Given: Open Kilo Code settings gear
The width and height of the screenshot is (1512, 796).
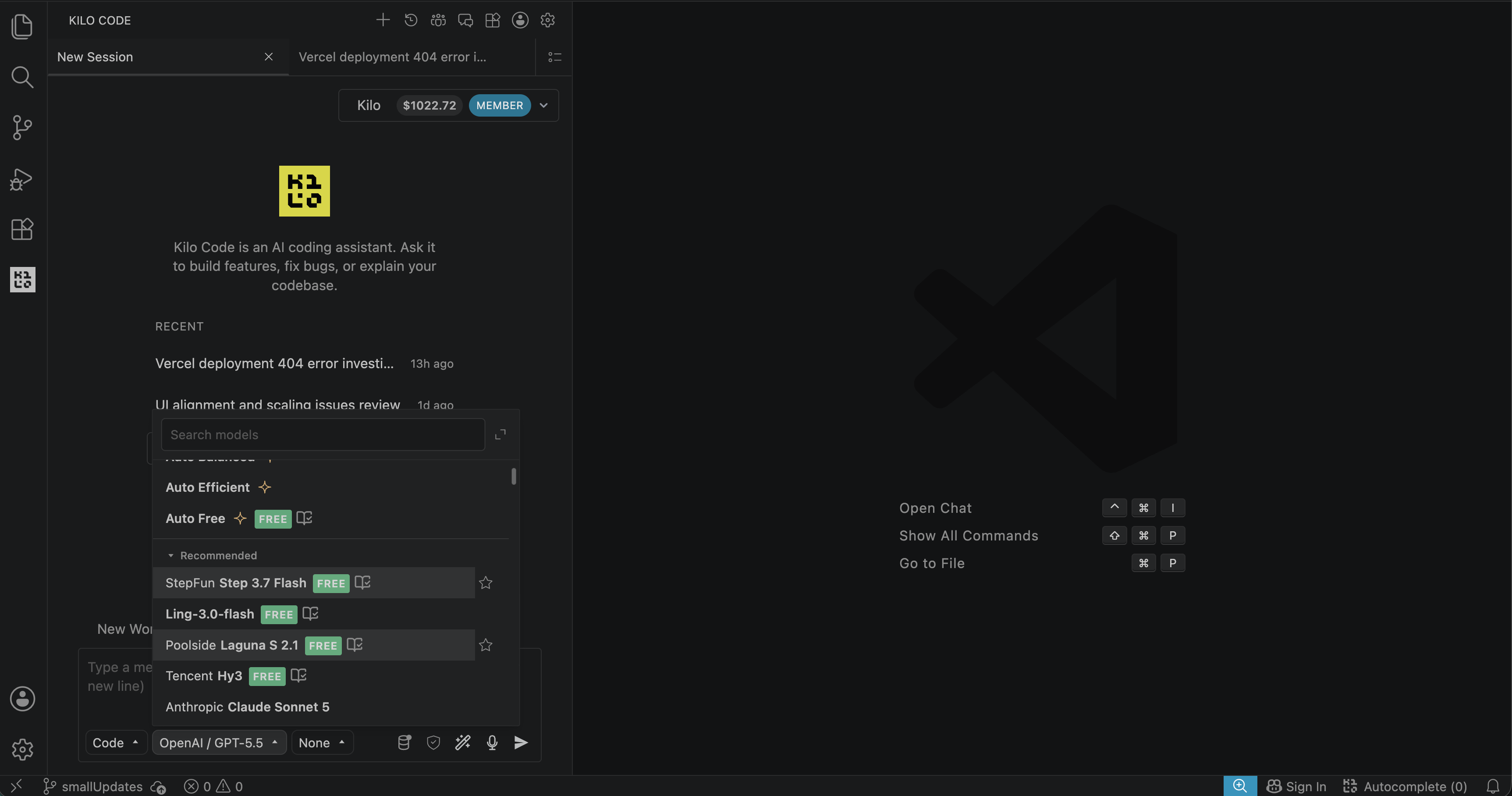Looking at the screenshot, I should [x=548, y=20].
